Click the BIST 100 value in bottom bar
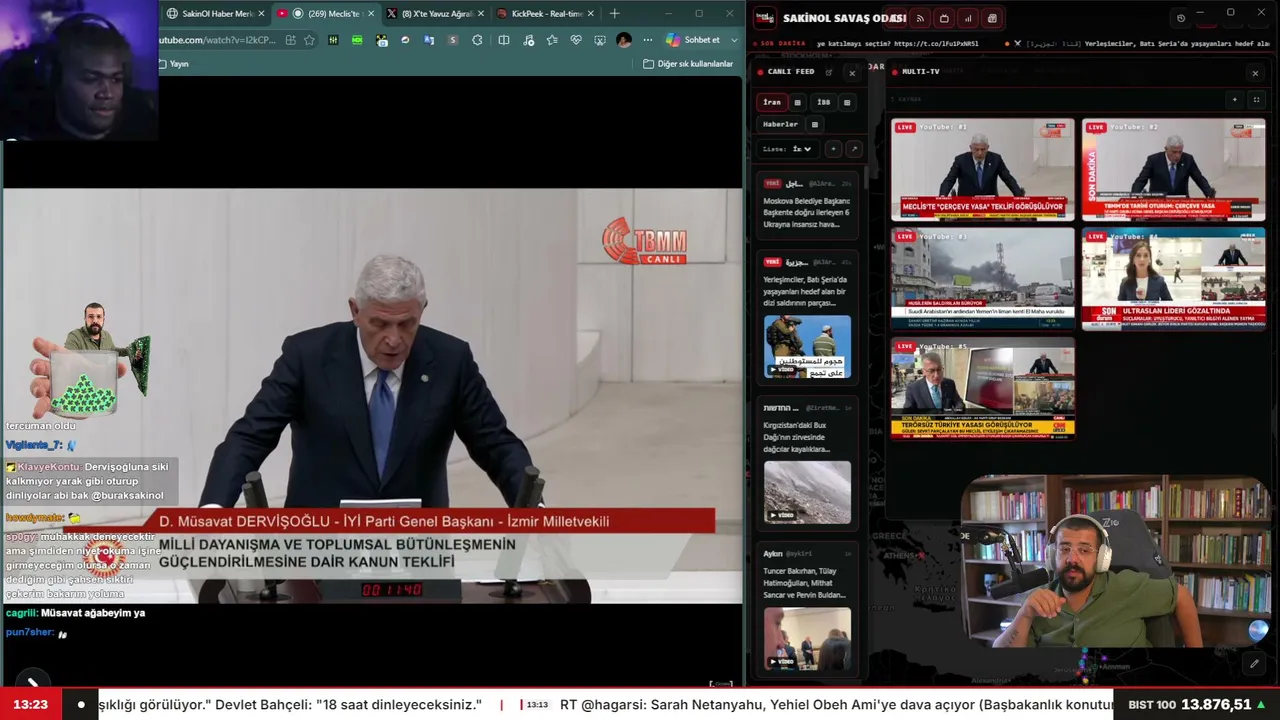 click(1216, 705)
